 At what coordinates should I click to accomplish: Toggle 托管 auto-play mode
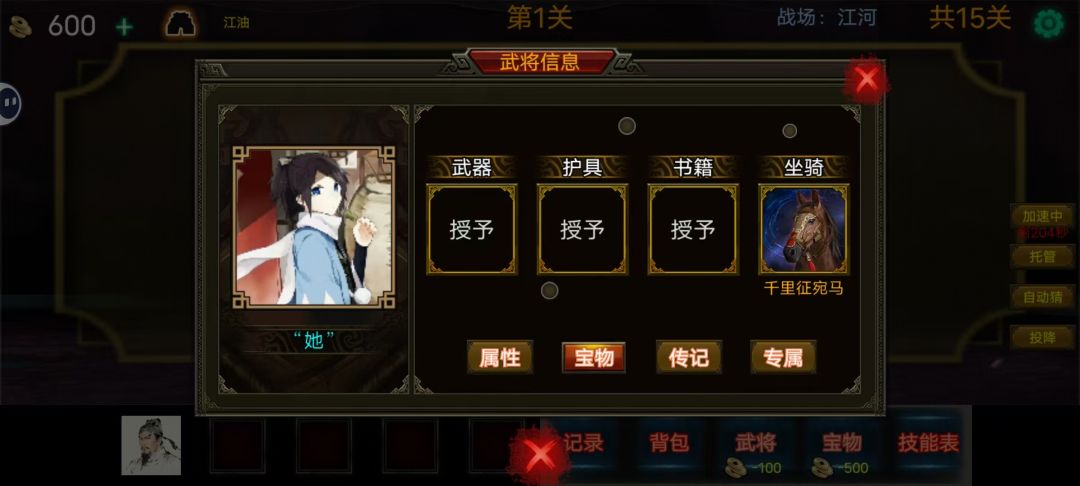1042,257
